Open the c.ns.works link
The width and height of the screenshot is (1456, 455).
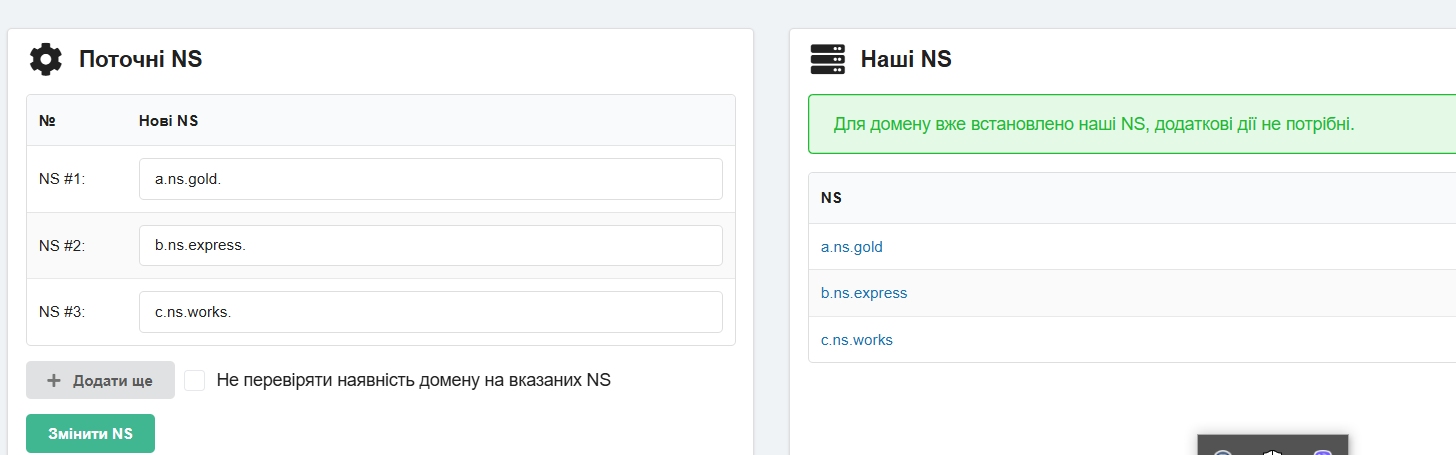[x=857, y=340]
